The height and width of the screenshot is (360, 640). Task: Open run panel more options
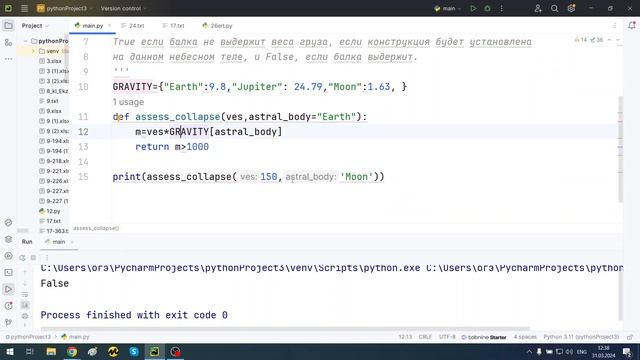point(47,258)
